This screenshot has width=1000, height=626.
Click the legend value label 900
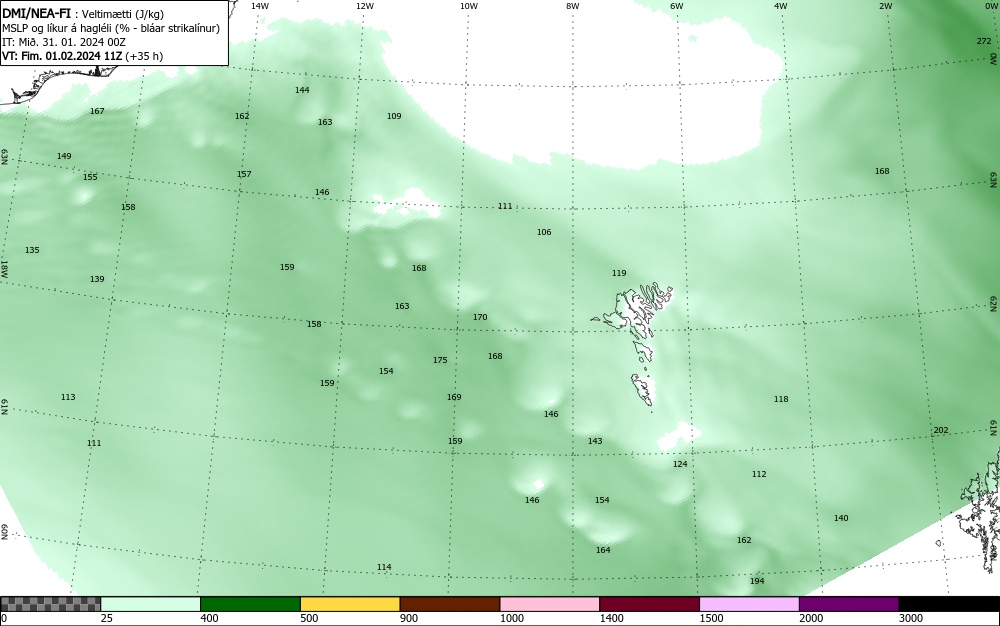[409, 618]
